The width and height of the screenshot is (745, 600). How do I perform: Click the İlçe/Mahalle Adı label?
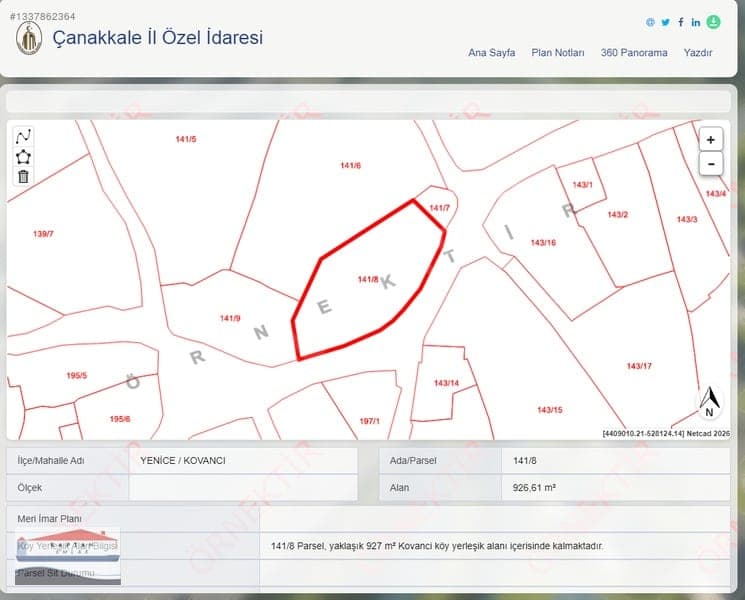51,461
